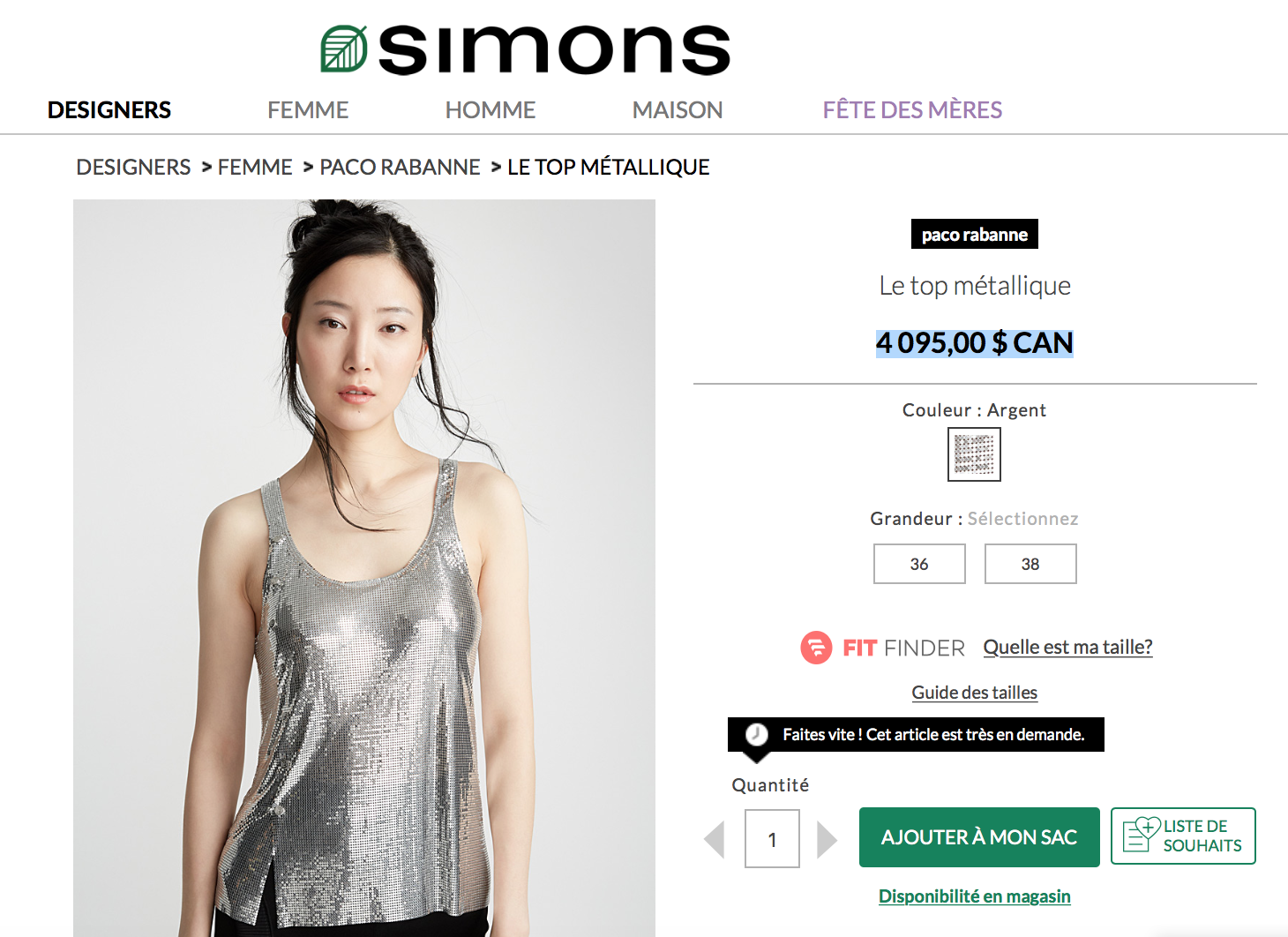The width and height of the screenshot is (1288, 937).
Task: Open the FEMME menu
Action: click(308, 110)
